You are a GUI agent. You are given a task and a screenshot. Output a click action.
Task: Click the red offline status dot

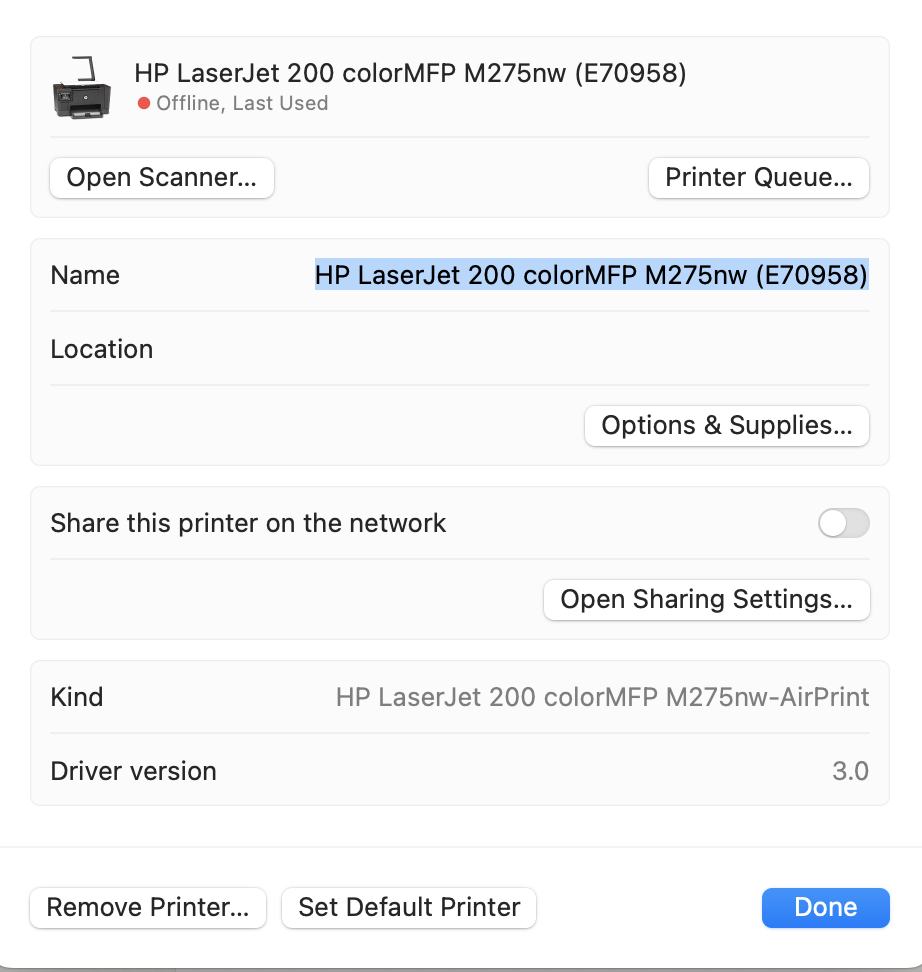pyautogui.click(x=144, y=104)
